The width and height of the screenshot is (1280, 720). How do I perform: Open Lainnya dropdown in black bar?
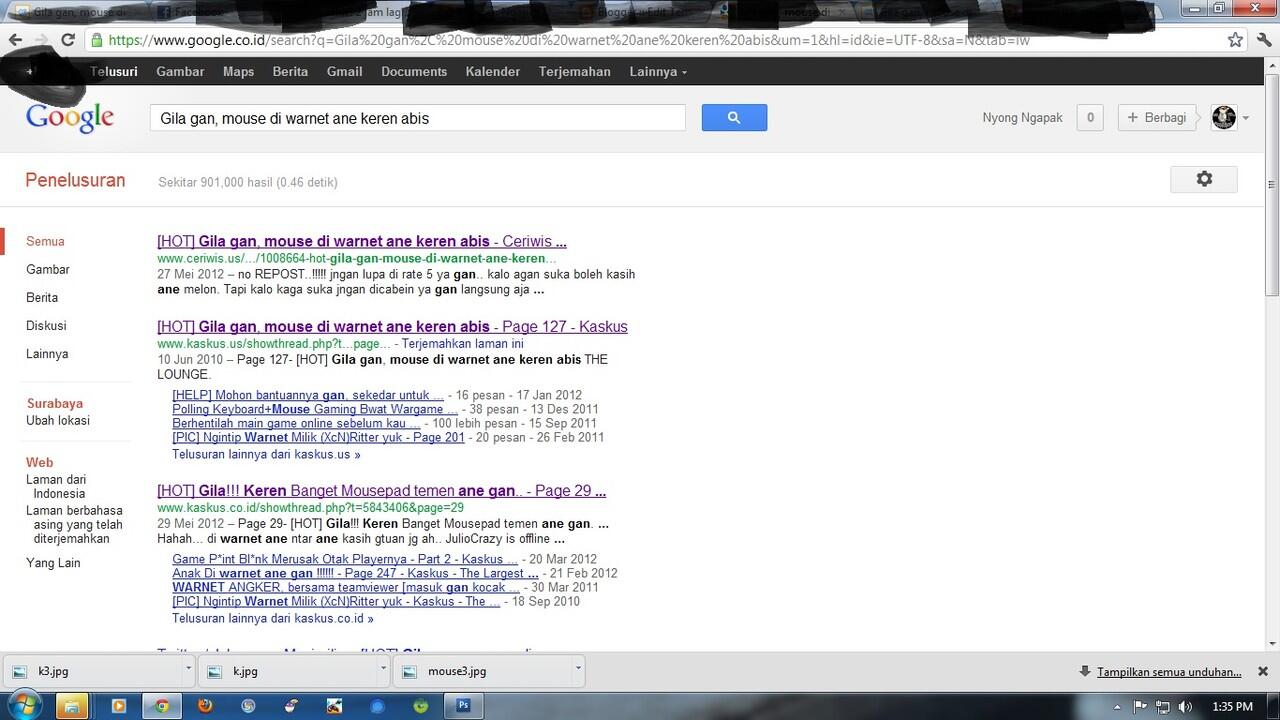click(658, 72)
